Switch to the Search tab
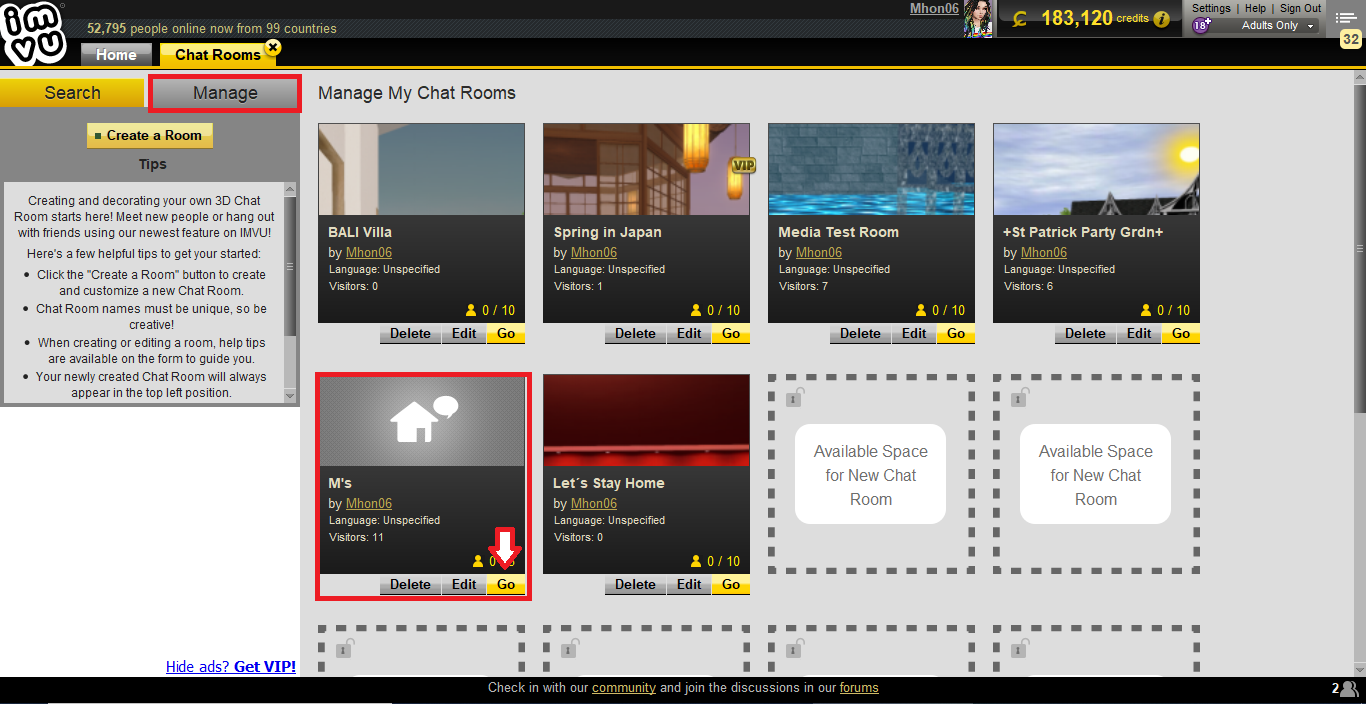This screenshot has height=704, width=1366. click(x=72, y=93)
